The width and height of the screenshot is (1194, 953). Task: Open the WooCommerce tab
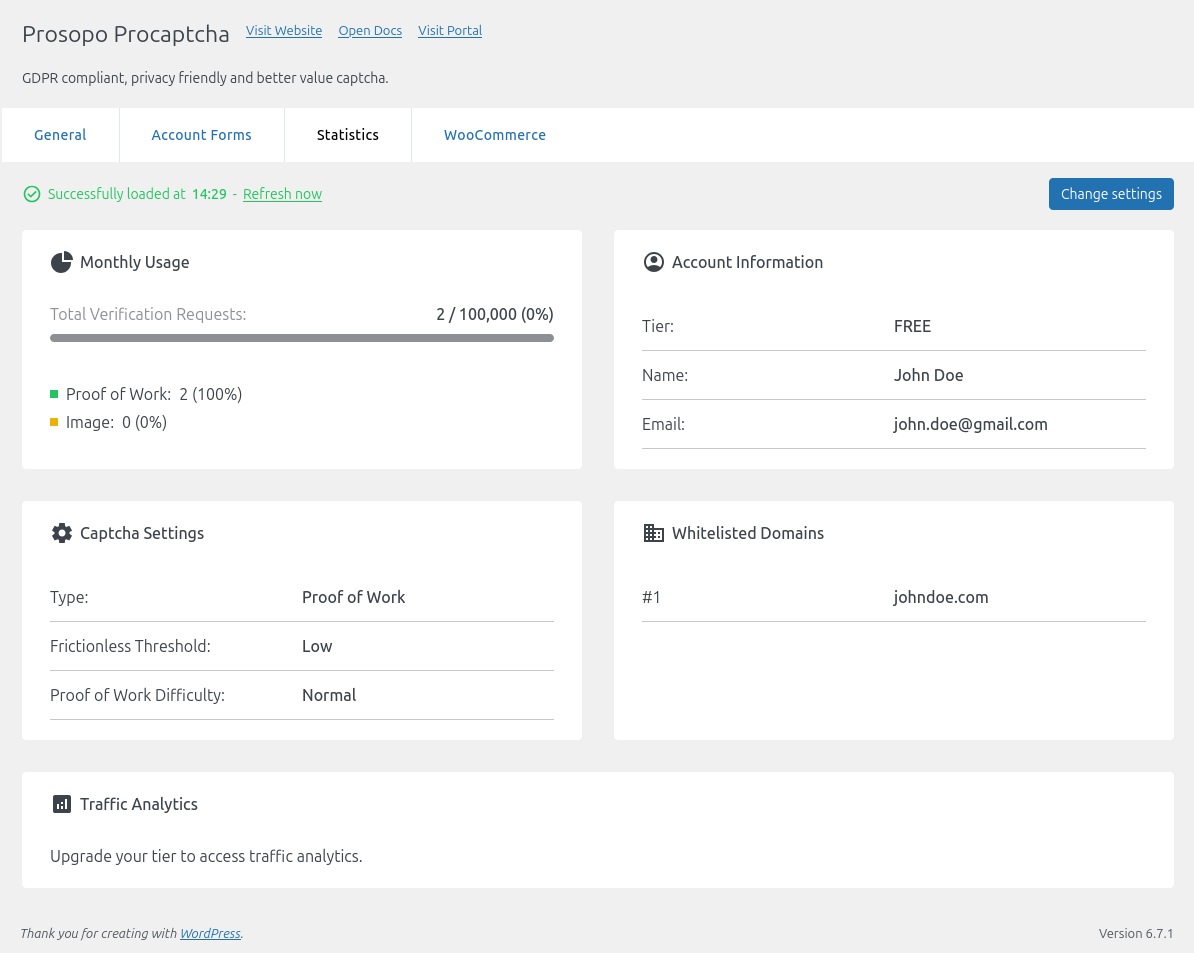click(x=494, y=135)
